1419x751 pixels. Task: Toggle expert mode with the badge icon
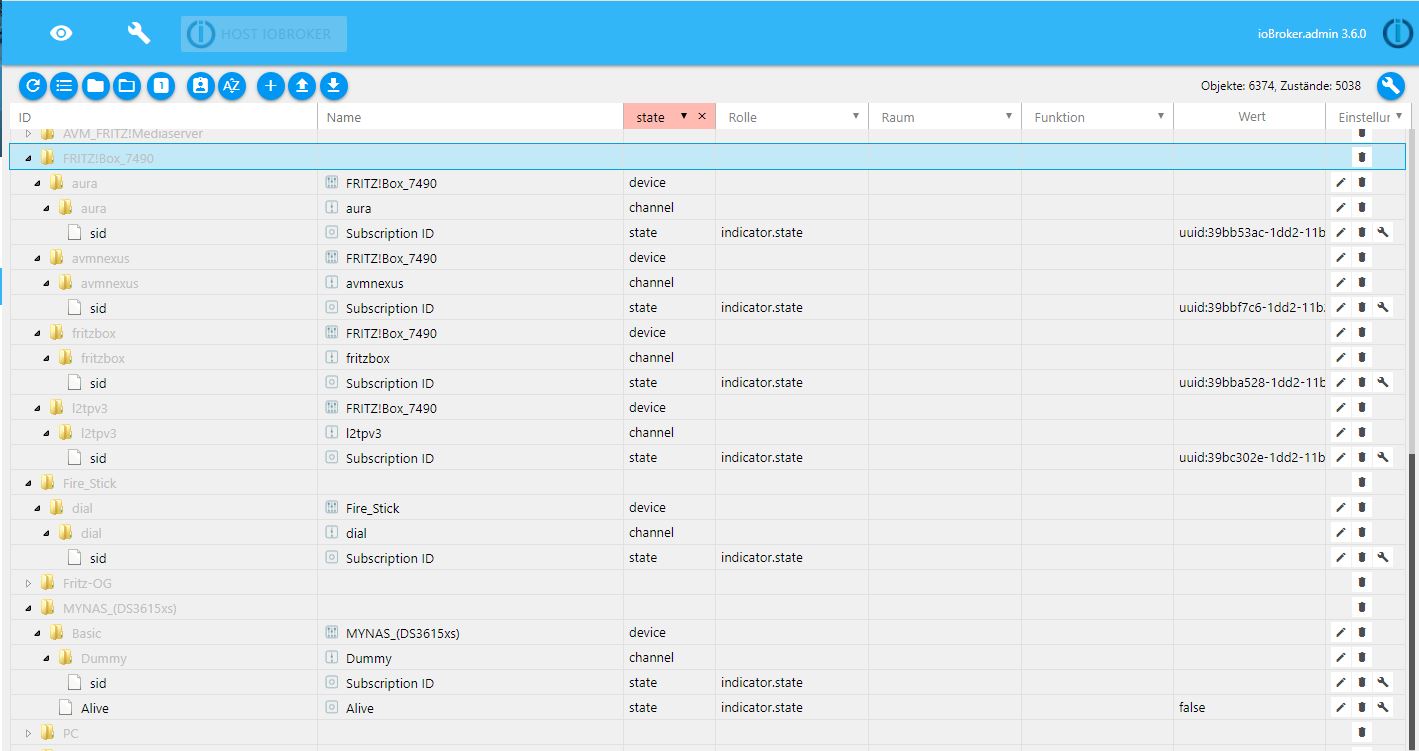(x=201, y=86)
